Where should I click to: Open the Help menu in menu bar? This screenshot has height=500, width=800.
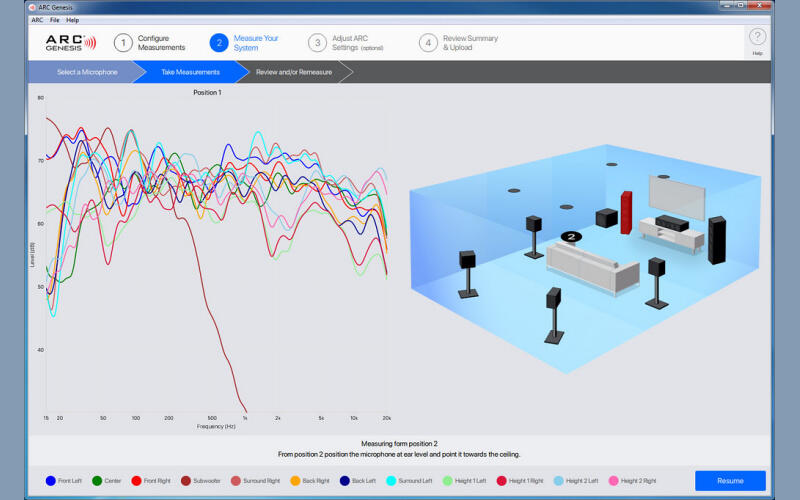(73, 20)
